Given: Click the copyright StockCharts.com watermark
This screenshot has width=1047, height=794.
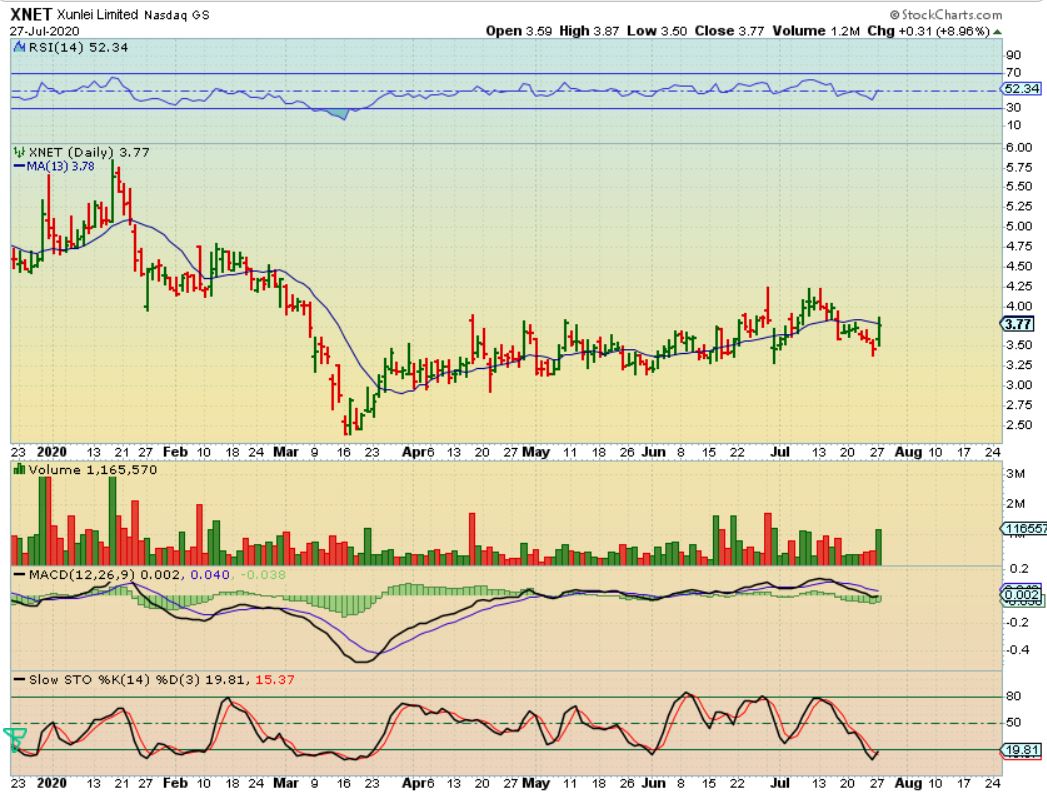Looking at the screenshot, I should (x=945, y=15).
